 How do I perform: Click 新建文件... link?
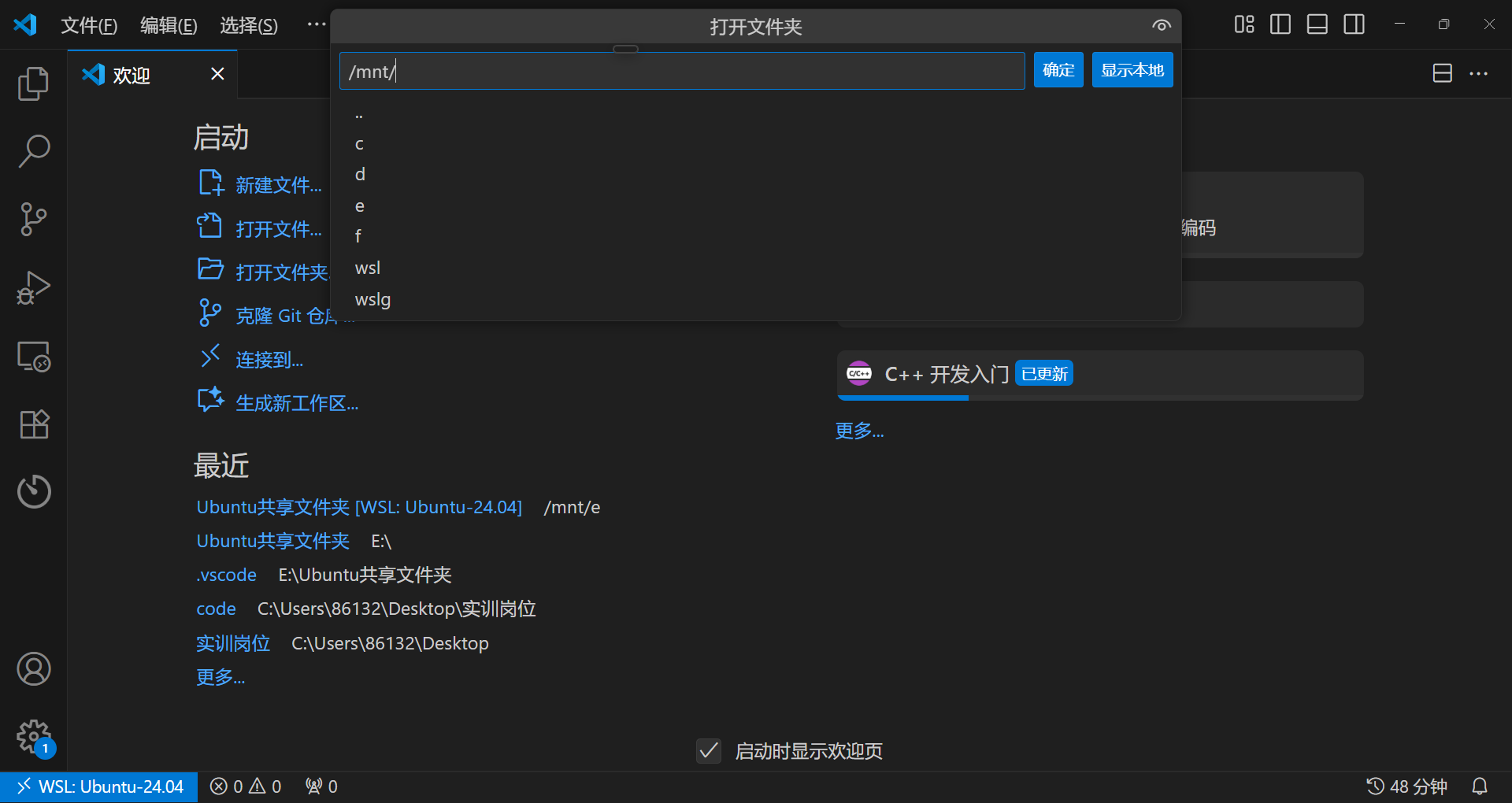(x=279, y=185)
